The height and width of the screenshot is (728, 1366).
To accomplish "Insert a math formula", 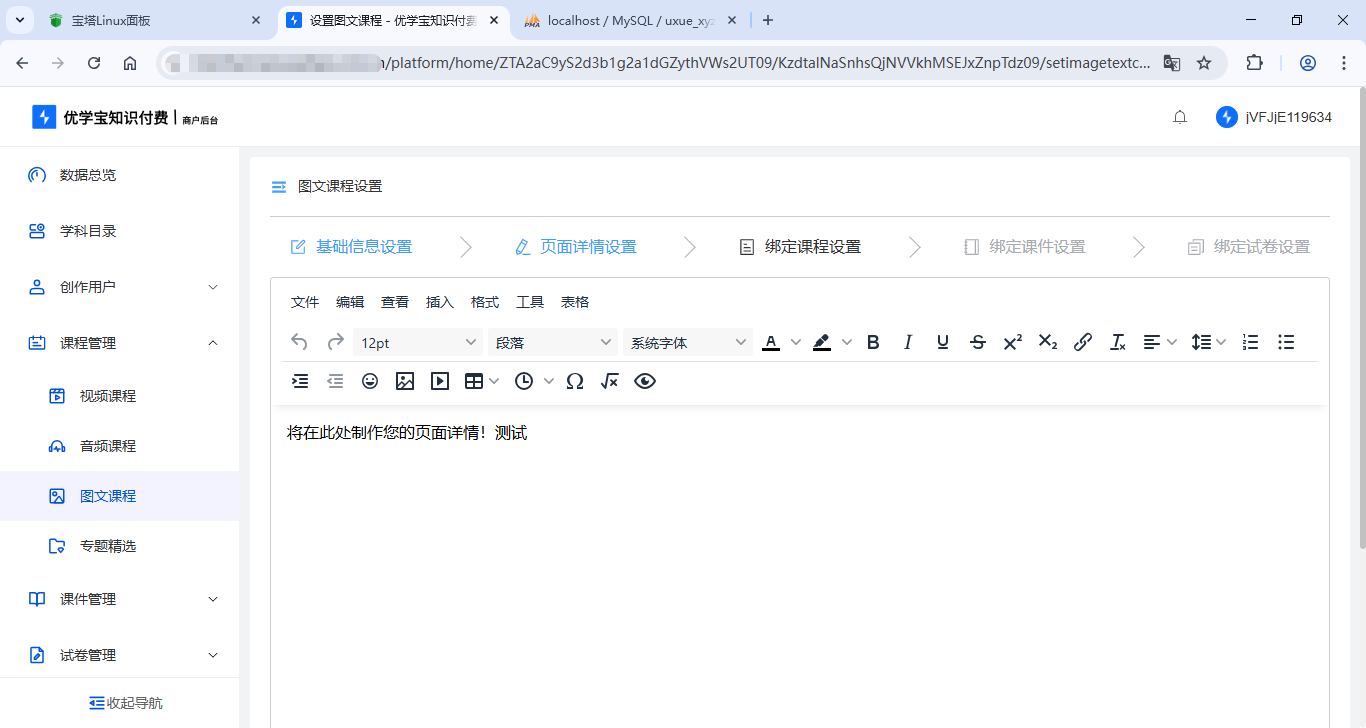I will (609, 380).
